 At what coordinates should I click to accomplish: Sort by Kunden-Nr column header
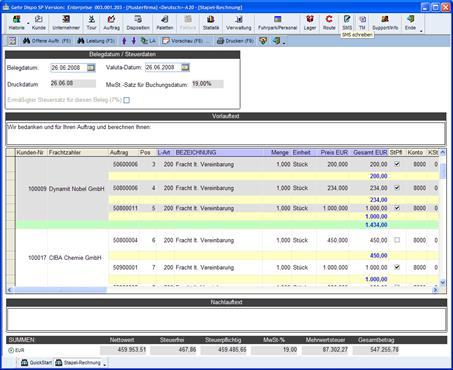(x=31, y=153)
